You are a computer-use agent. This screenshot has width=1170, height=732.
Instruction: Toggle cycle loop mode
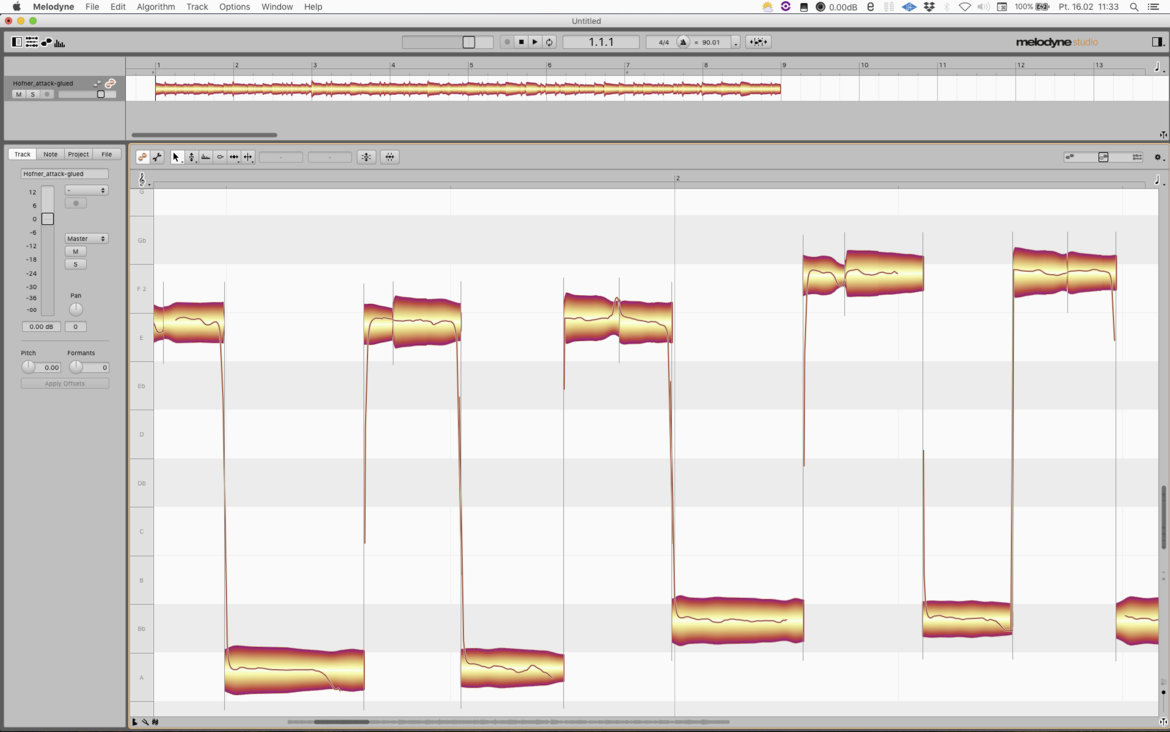pyautogui.click(x=549, y=43)
